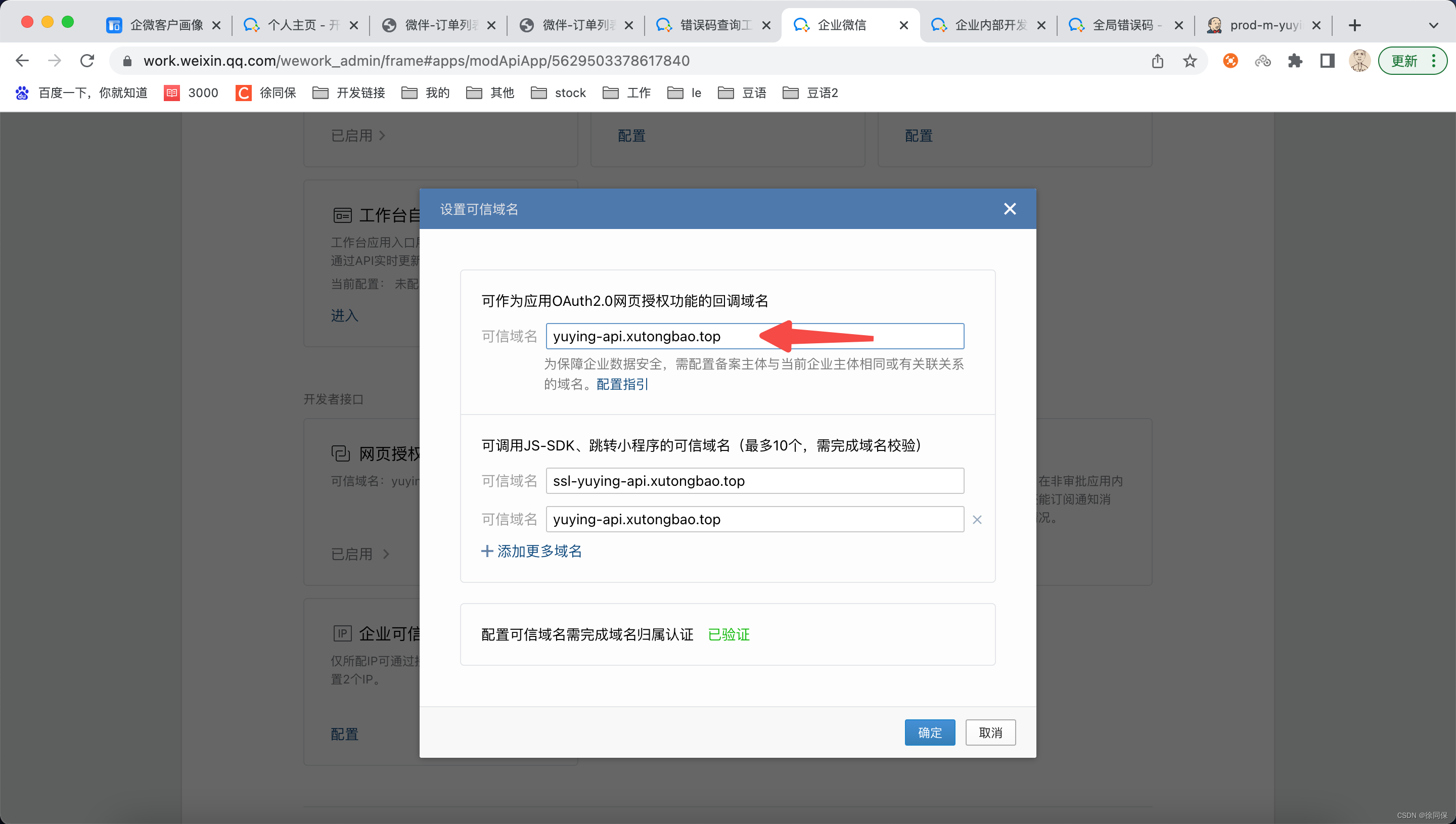Open the 配置指引 link

(x=622, y=384)
